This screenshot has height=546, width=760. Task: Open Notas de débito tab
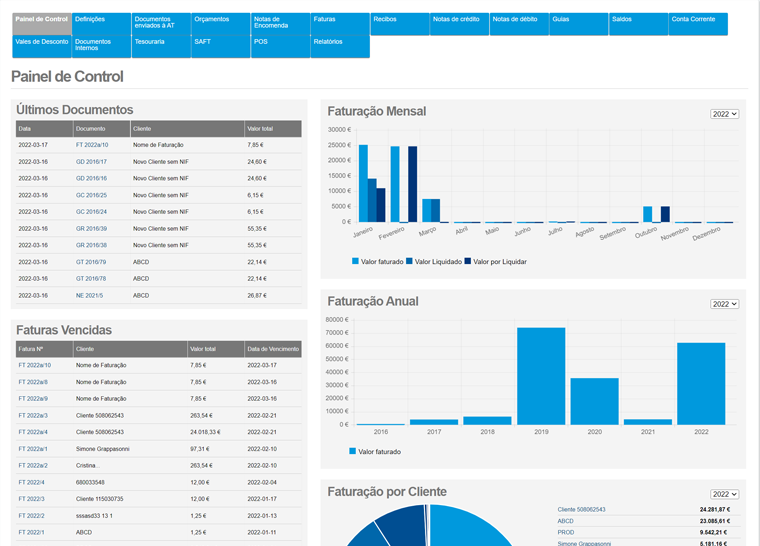519,24
